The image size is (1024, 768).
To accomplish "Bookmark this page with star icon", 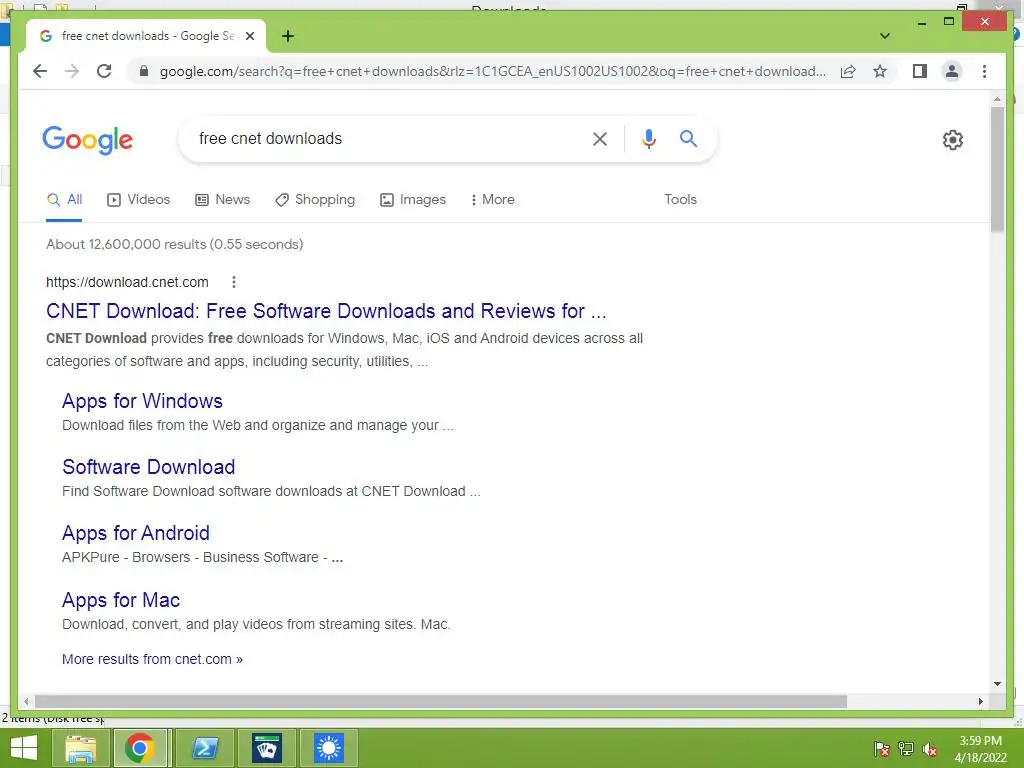I will (880, 71).
